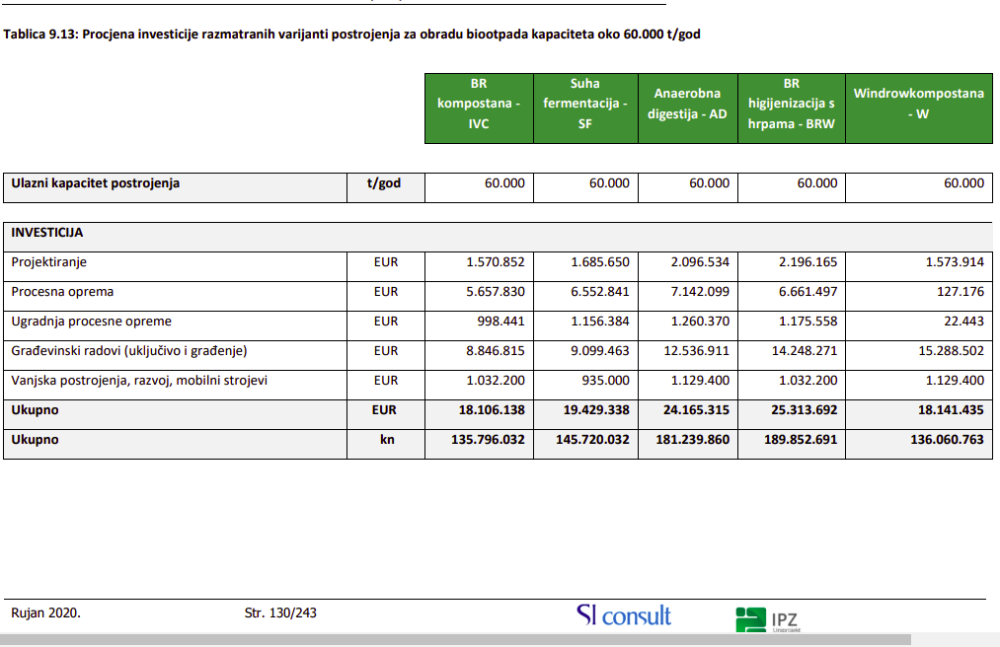Click the Građevinski radovi row label
Screen dimensions: 1000x647
pos(128,351)
